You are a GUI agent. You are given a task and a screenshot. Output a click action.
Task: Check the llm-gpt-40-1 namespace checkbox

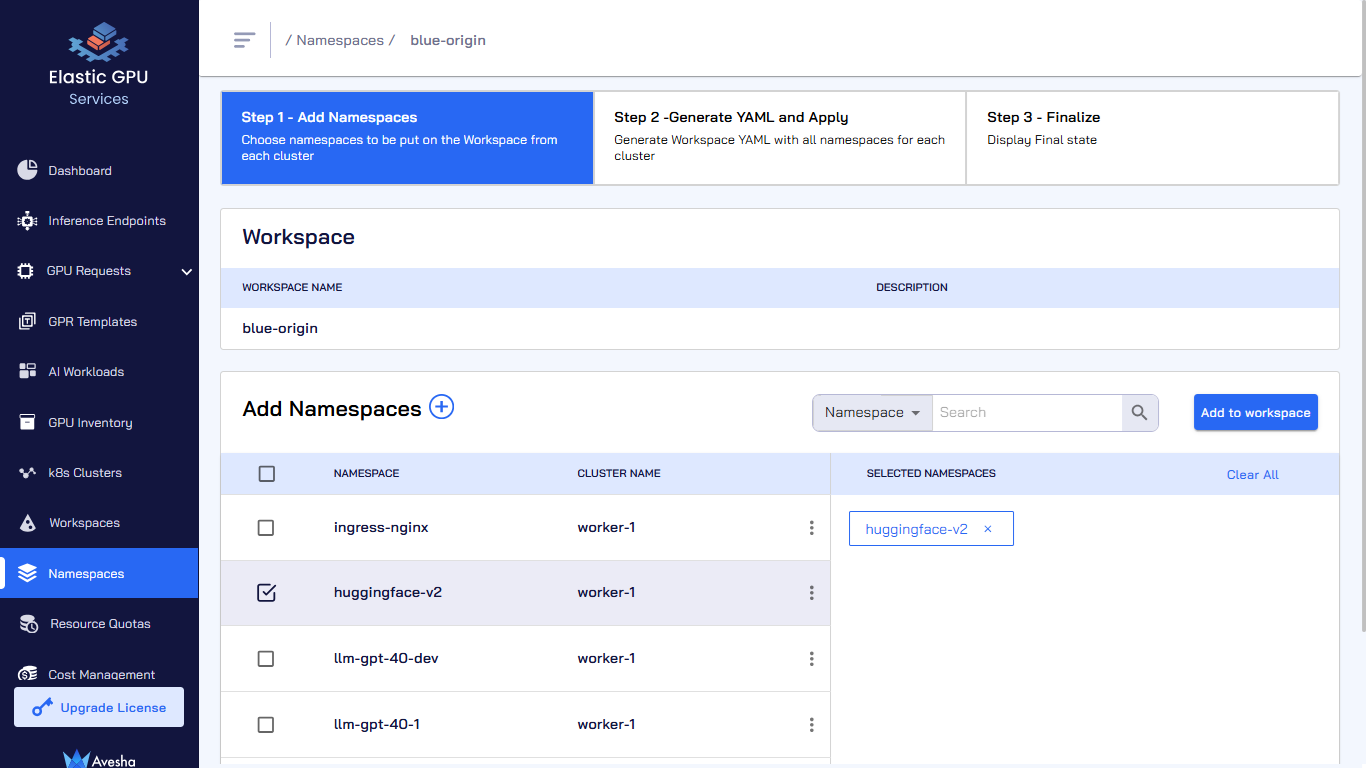(265, 725)
